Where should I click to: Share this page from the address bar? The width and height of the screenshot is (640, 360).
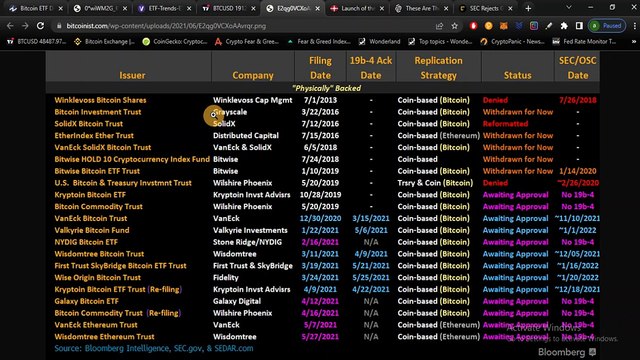tap(440, 26)
